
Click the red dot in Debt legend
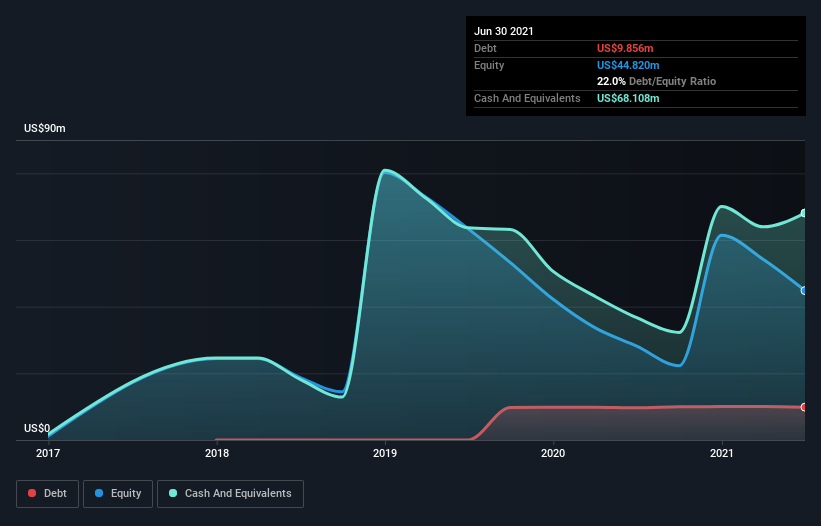32,493
